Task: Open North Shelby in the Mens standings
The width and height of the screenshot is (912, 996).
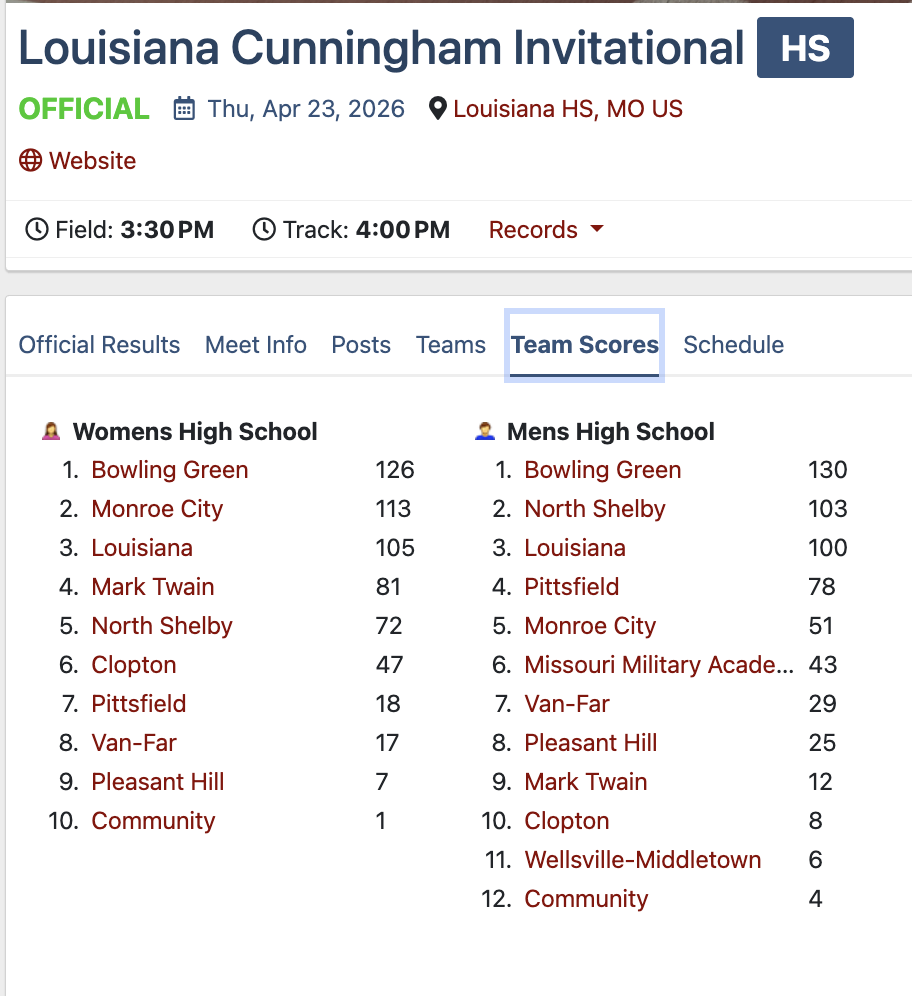Action: (x=595, y=509)
